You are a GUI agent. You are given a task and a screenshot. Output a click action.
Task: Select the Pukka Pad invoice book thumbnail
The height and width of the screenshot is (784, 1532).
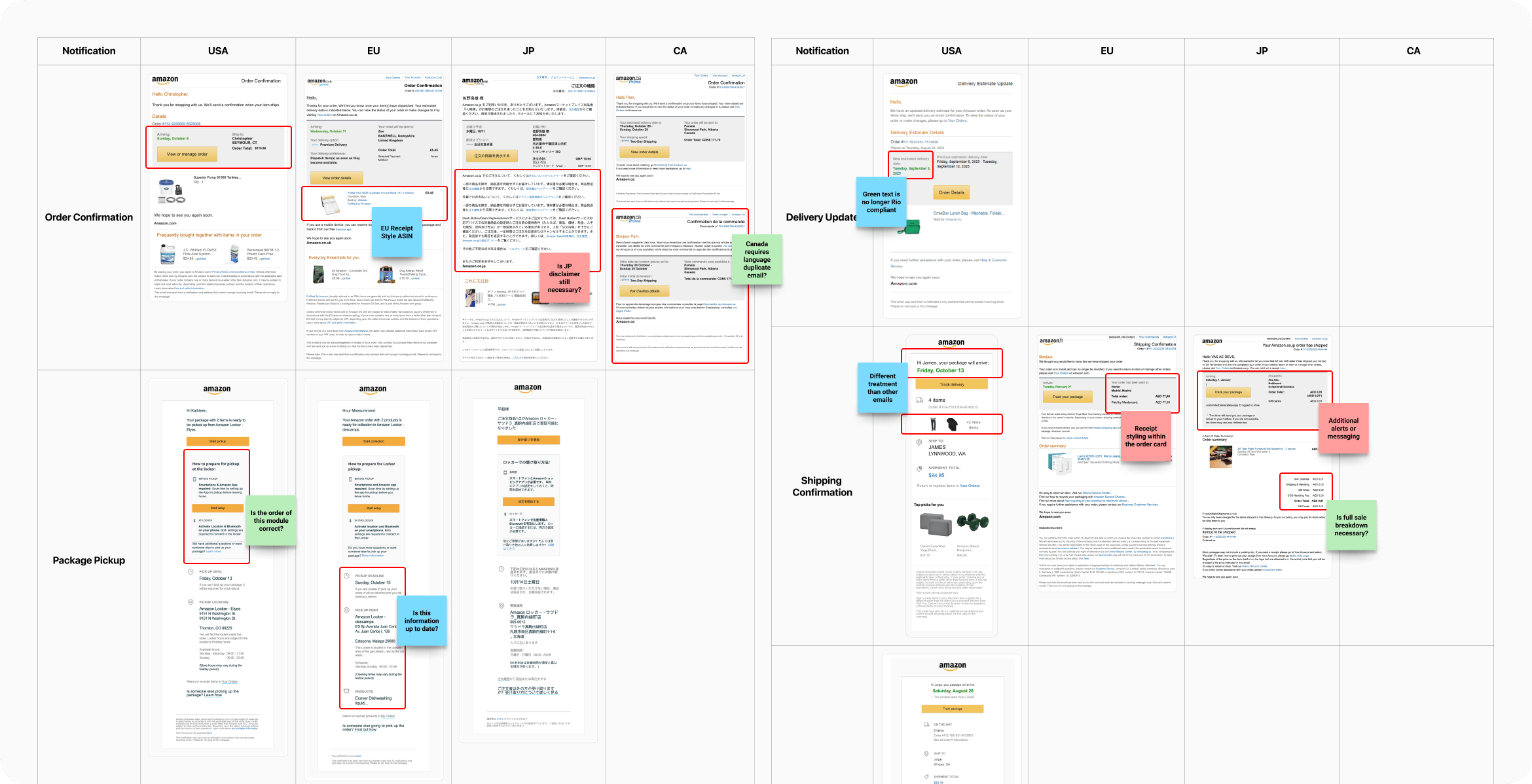330,204
